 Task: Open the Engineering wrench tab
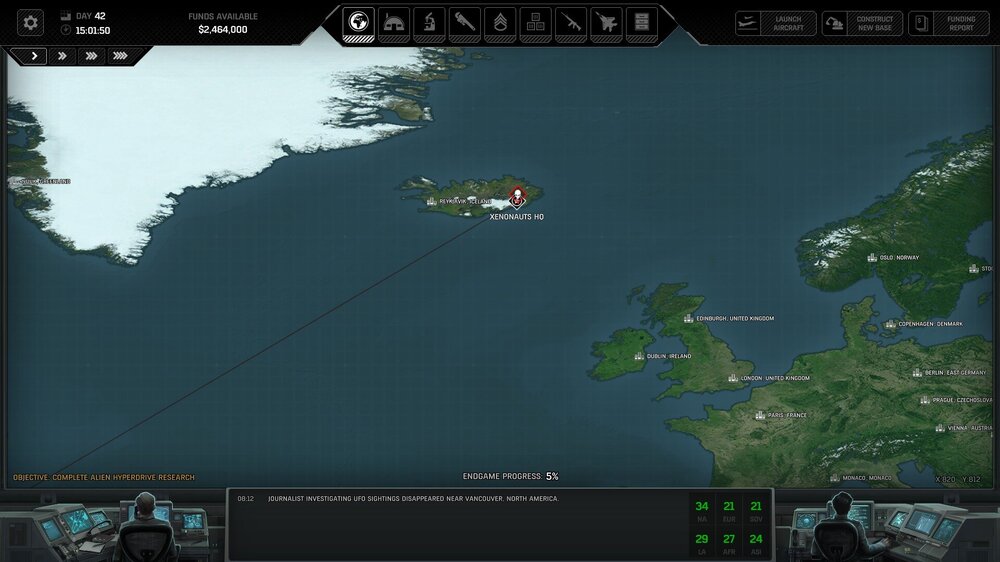(465, 24)
